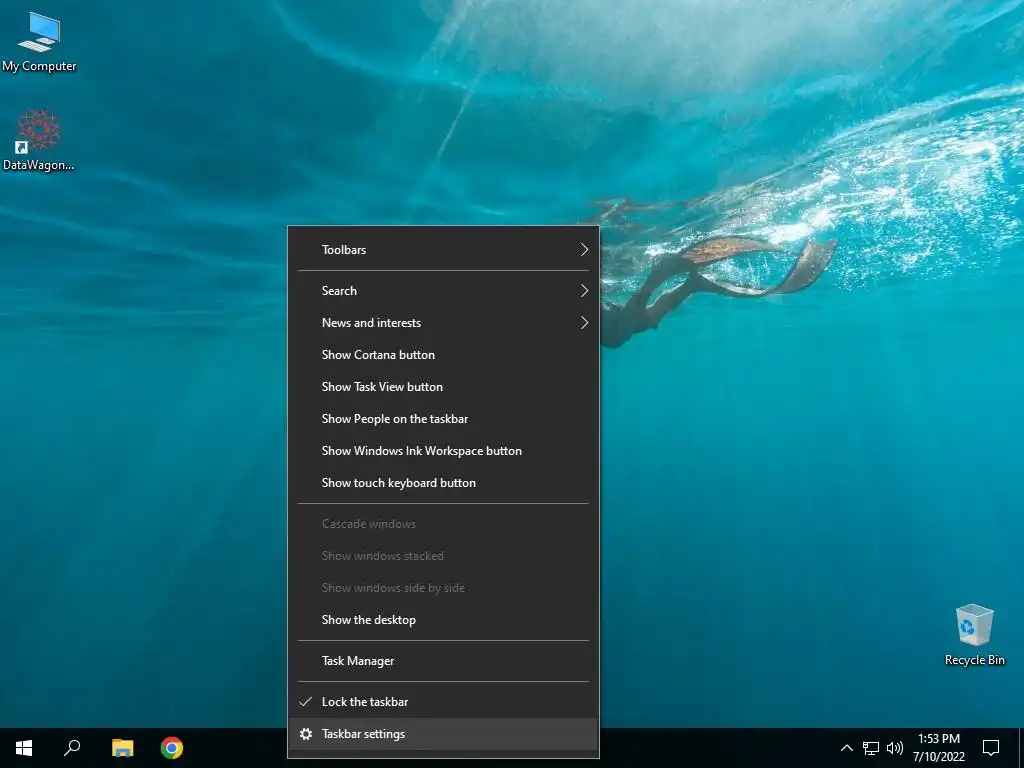Click the taskbar search magnifier icon
The image size is (1024, 768).
point(72,748)
